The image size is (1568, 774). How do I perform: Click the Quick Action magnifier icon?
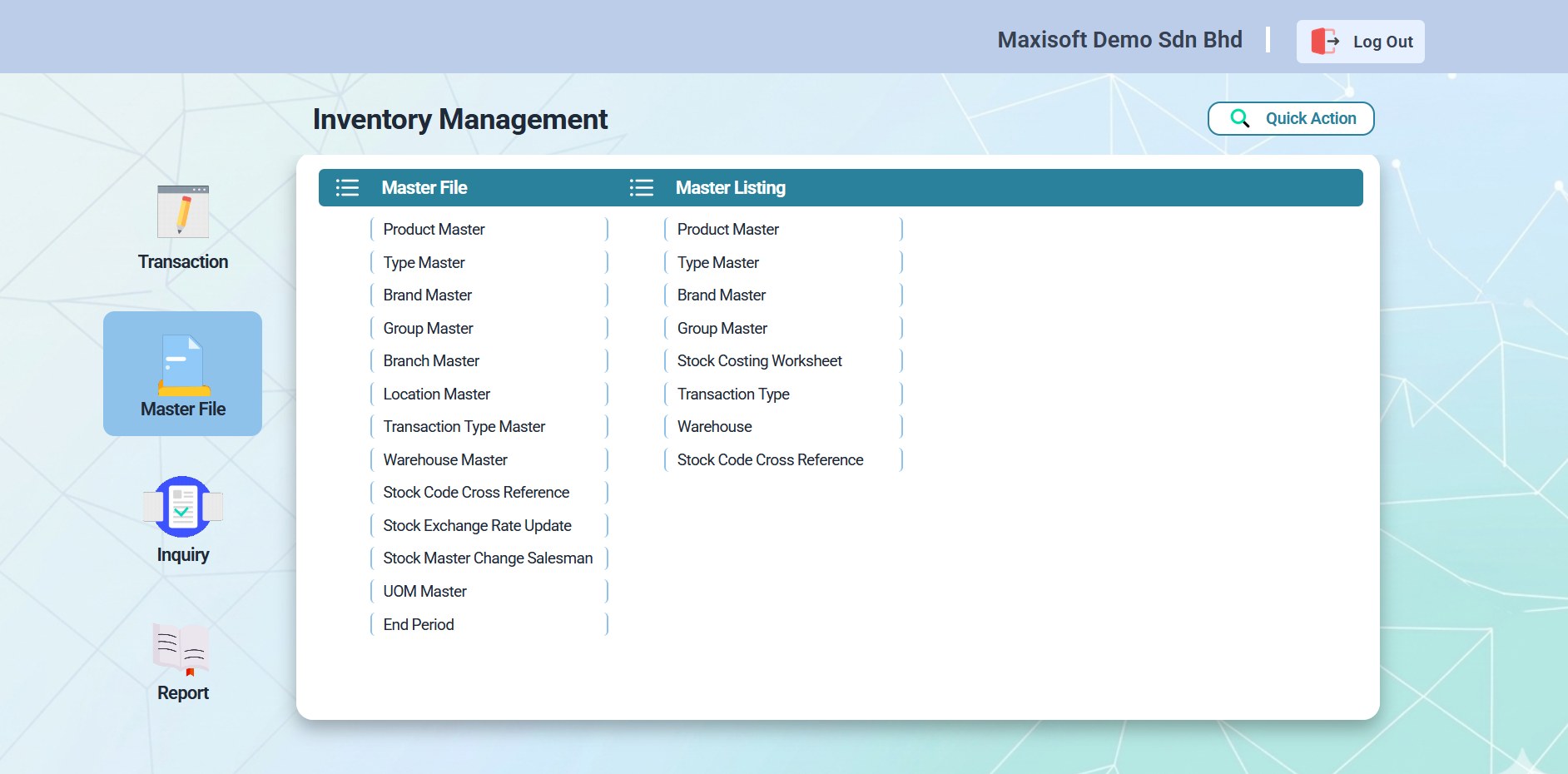tap(1239, 118)
